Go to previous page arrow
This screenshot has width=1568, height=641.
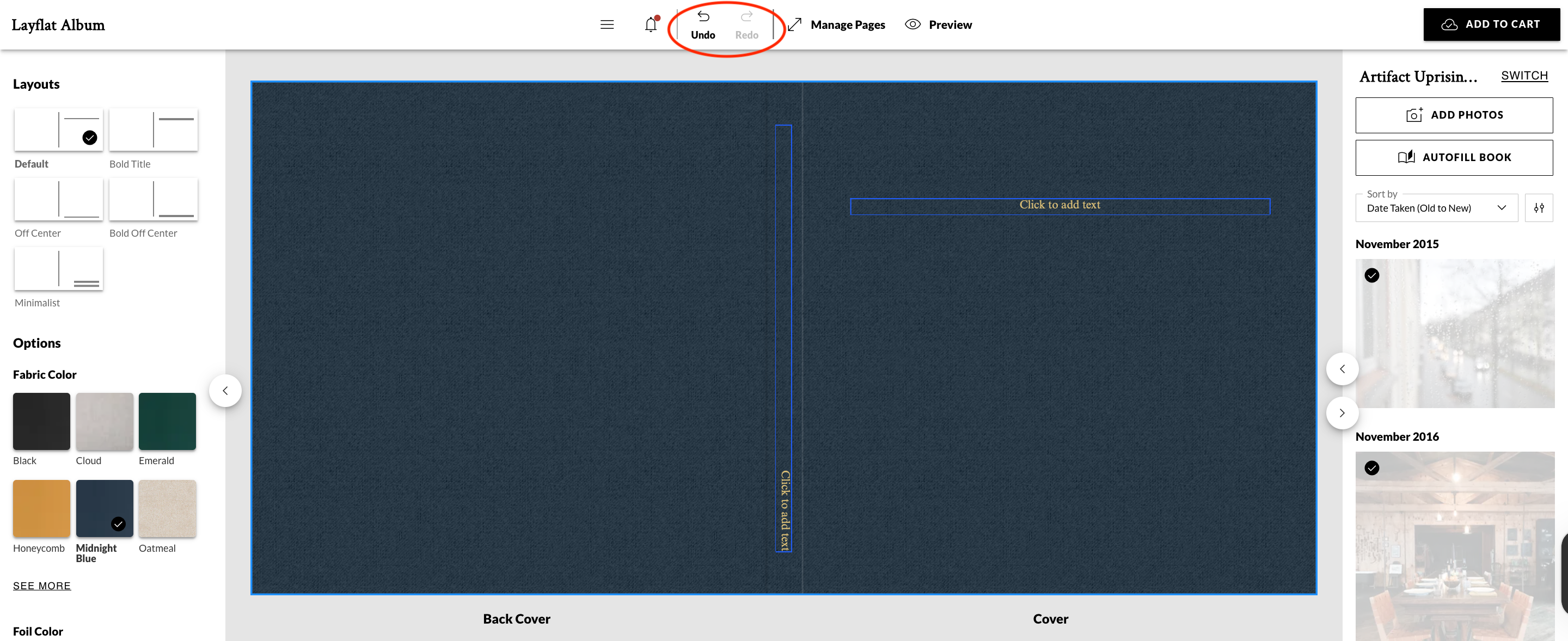click(1342, 369)
